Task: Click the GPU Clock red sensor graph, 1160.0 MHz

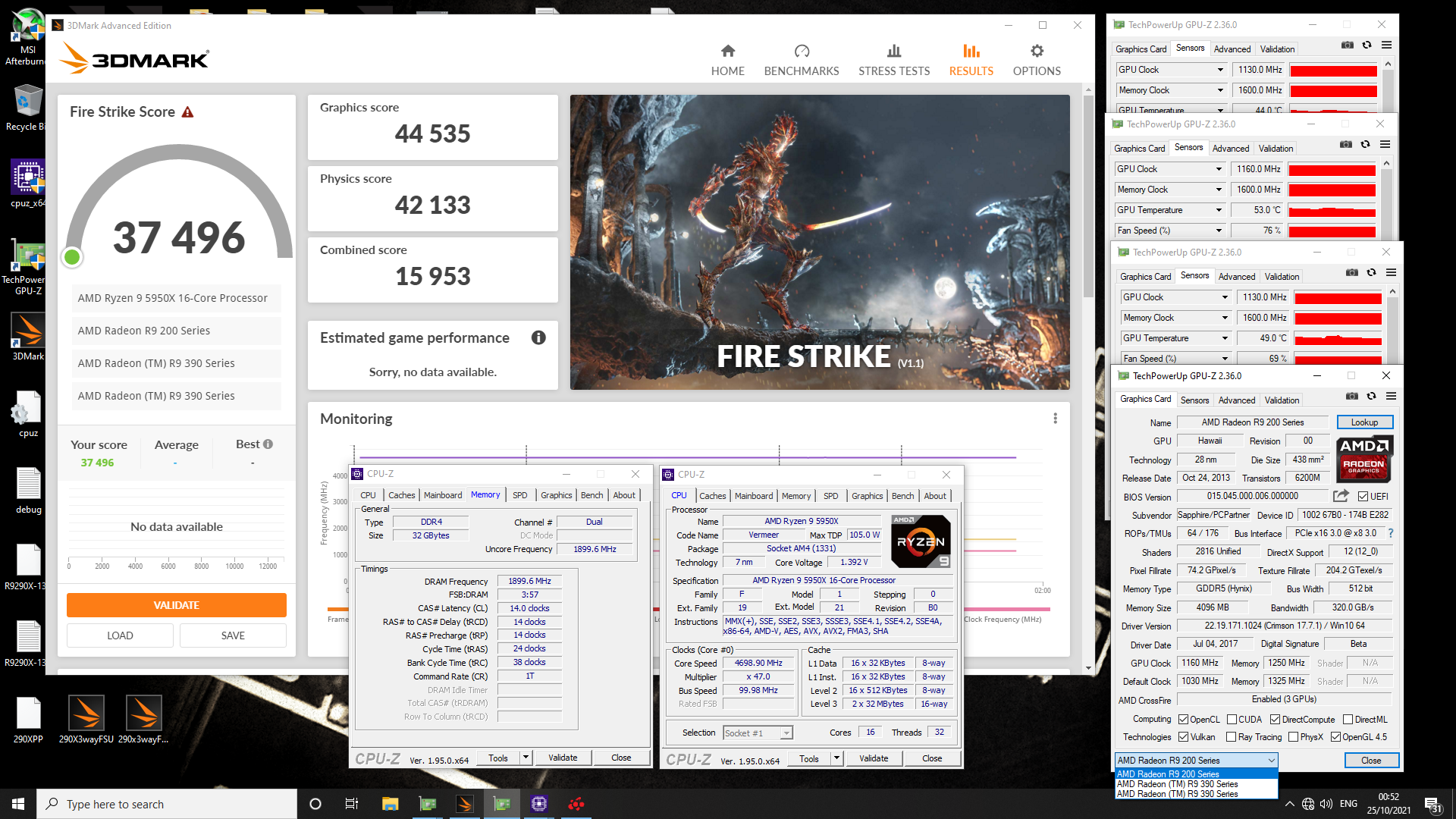Action: pyautogui.click(x=1332, y=170)
